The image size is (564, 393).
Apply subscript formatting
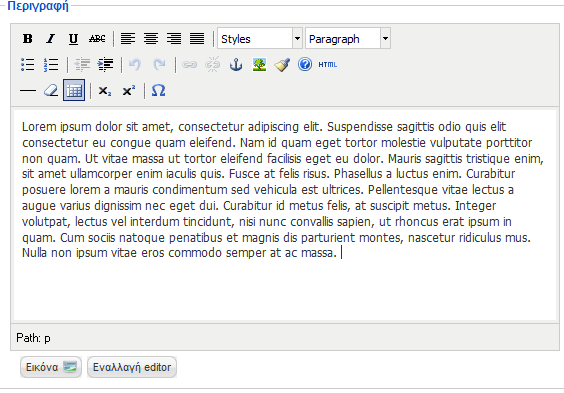[105, 91]
